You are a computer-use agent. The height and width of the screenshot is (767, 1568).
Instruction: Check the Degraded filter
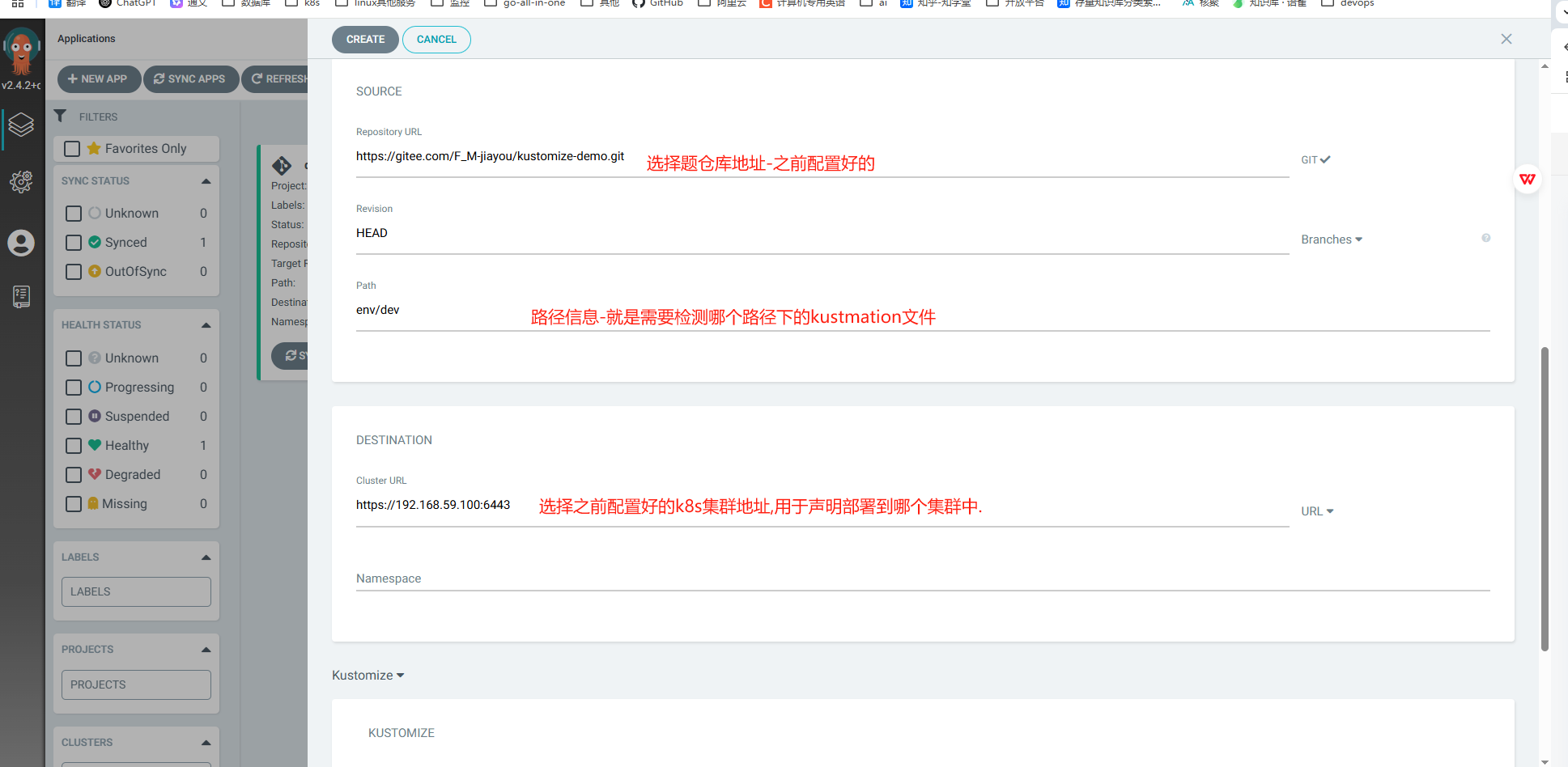point(74,475)
